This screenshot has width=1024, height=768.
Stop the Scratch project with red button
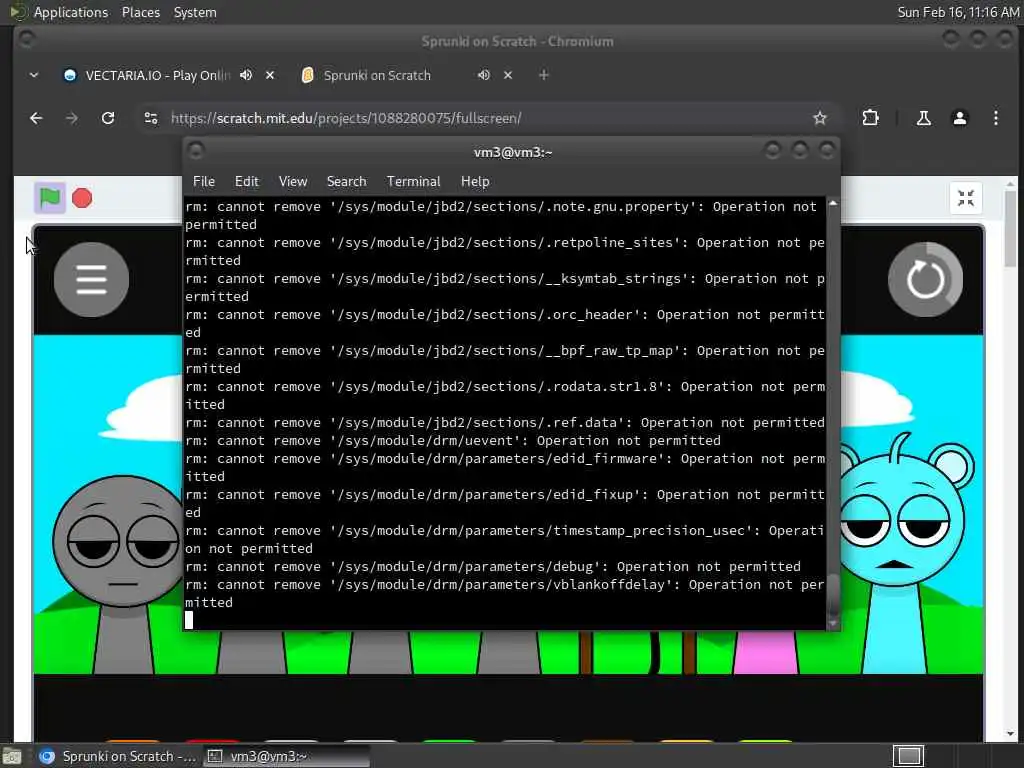click(82, 198)
